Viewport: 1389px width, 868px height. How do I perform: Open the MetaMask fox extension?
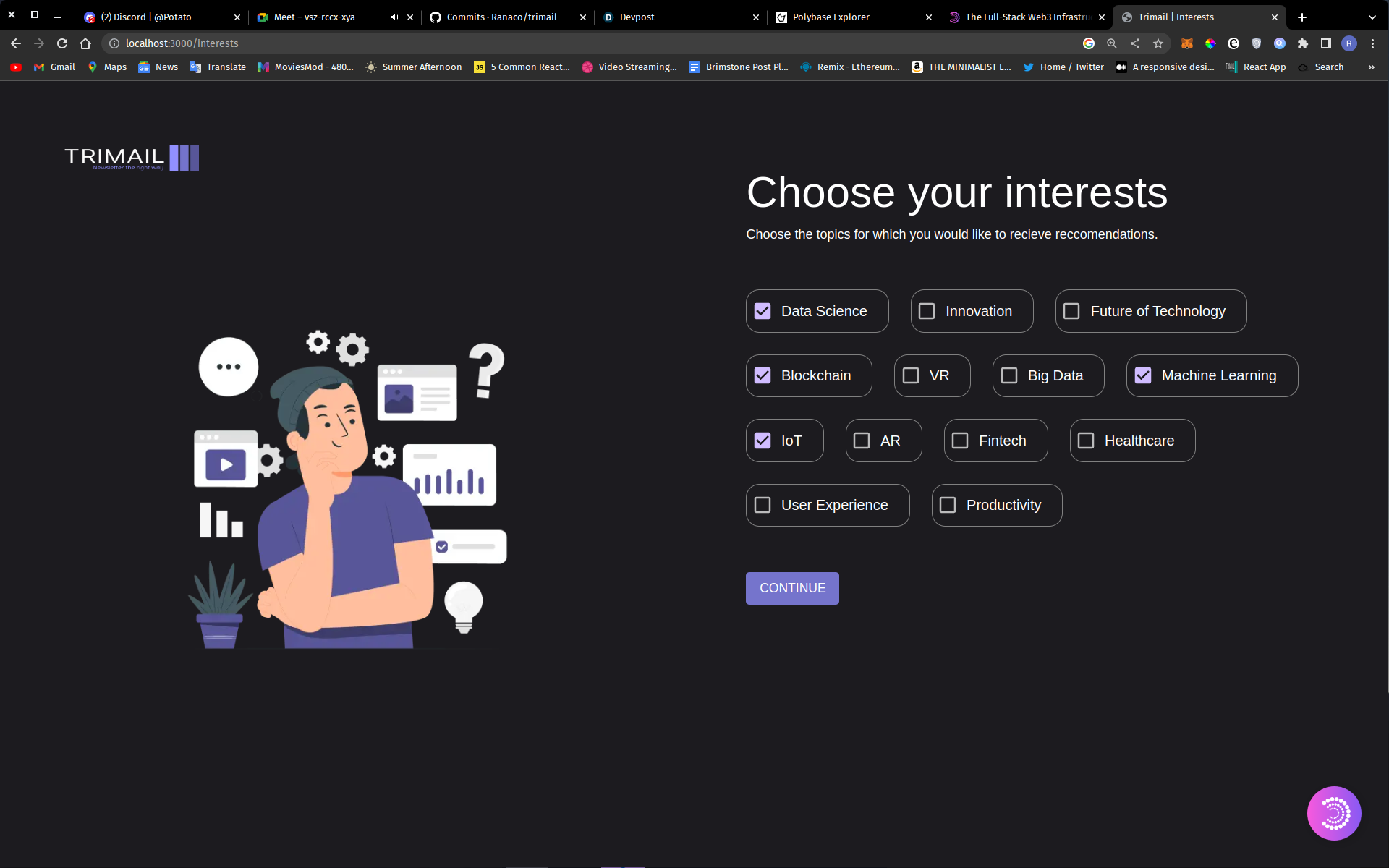tap(1187, 43)
